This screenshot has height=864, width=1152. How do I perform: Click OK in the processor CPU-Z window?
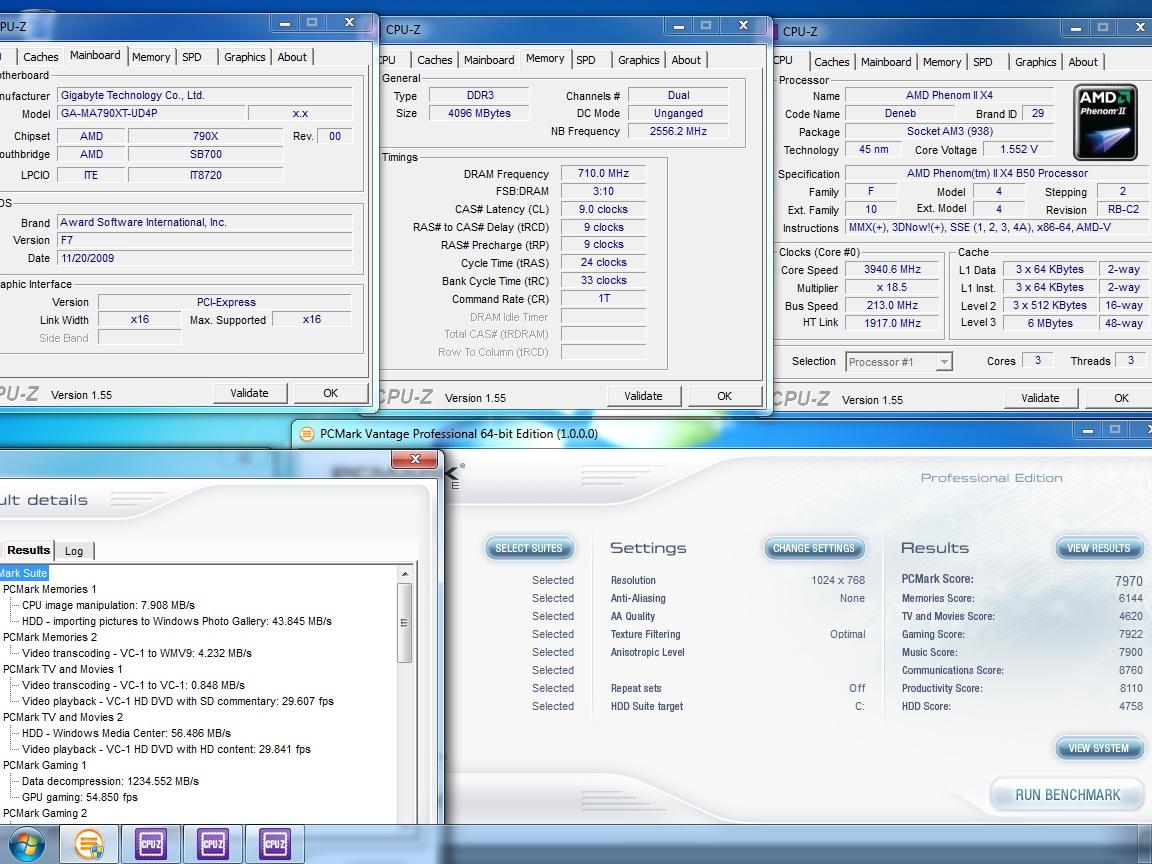[1121, 398]
